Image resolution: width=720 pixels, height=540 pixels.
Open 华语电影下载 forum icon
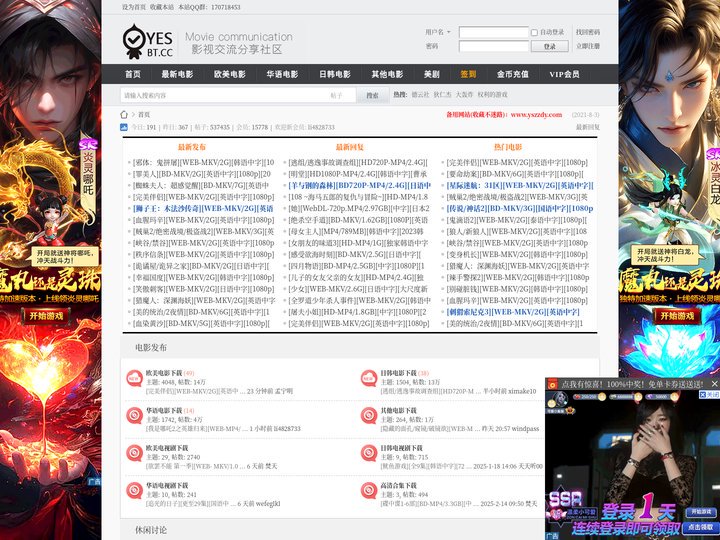pos(135,416)
